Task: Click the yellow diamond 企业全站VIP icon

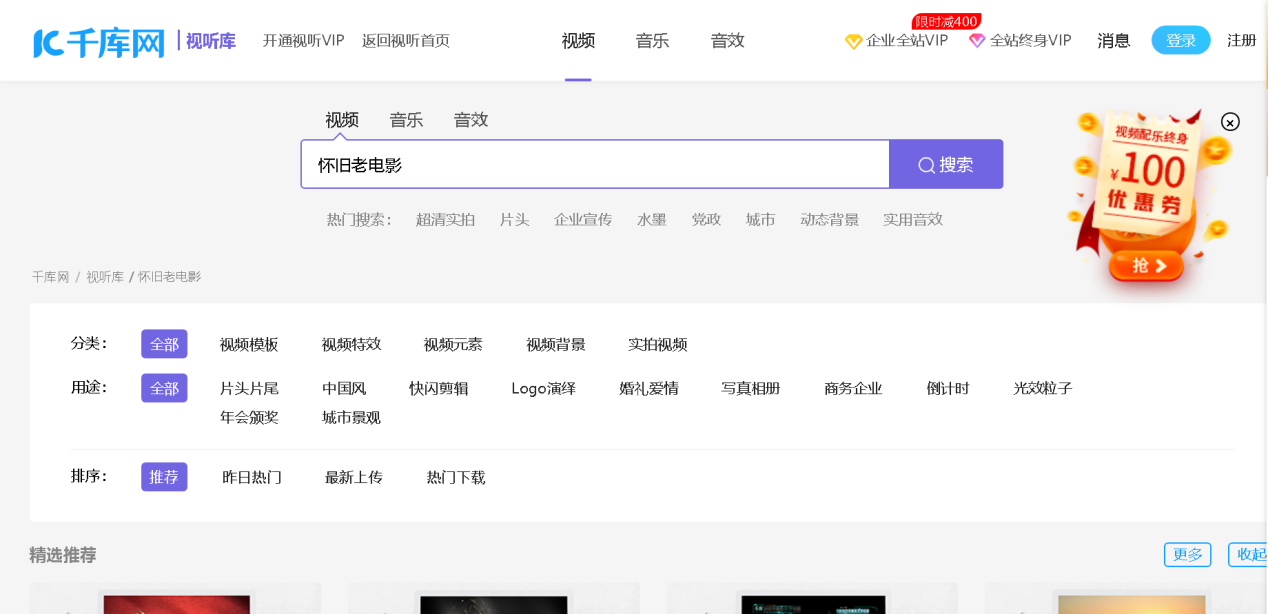Action: [853, 41]
